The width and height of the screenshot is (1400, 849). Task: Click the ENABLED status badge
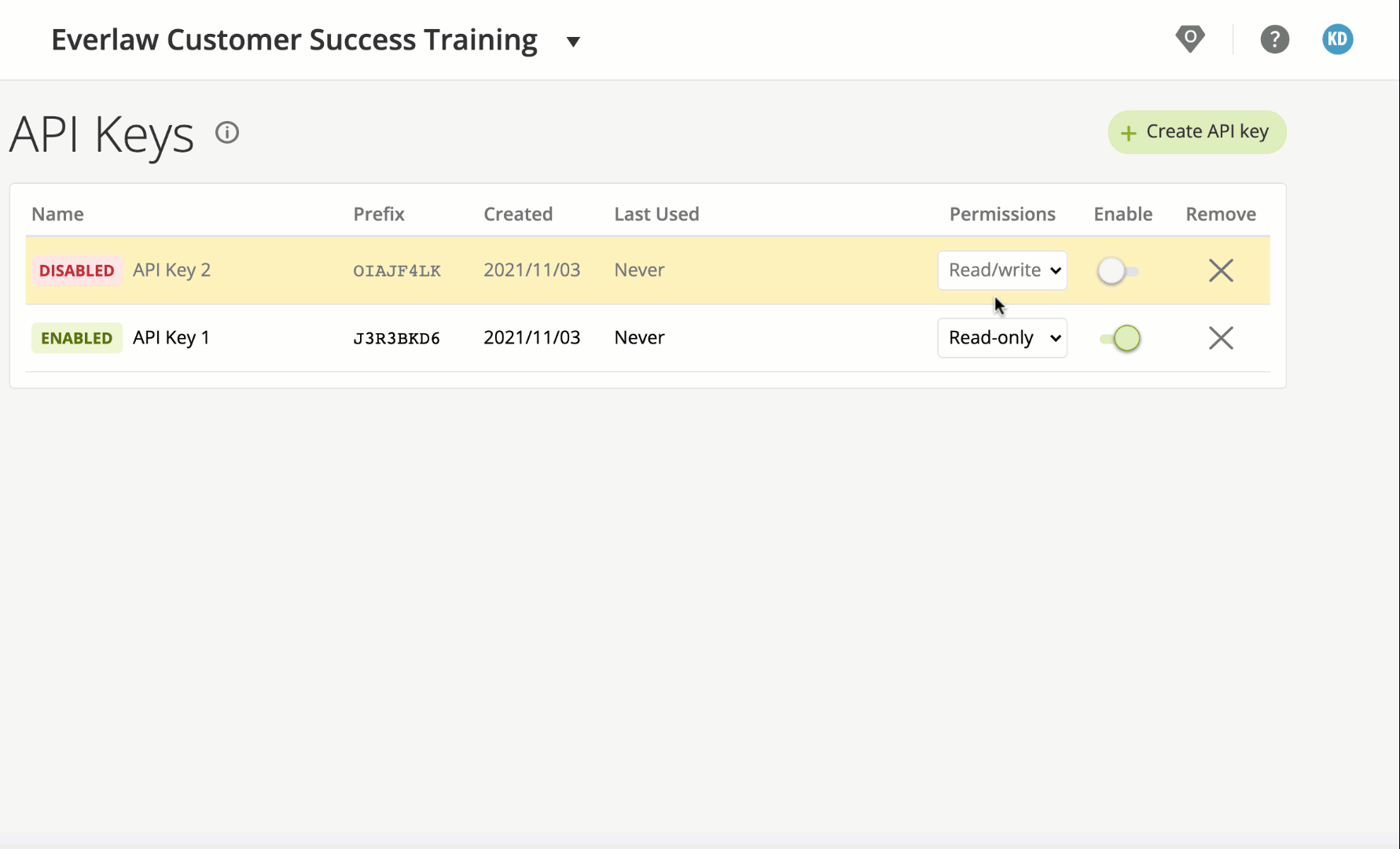(x=77, y=338)
